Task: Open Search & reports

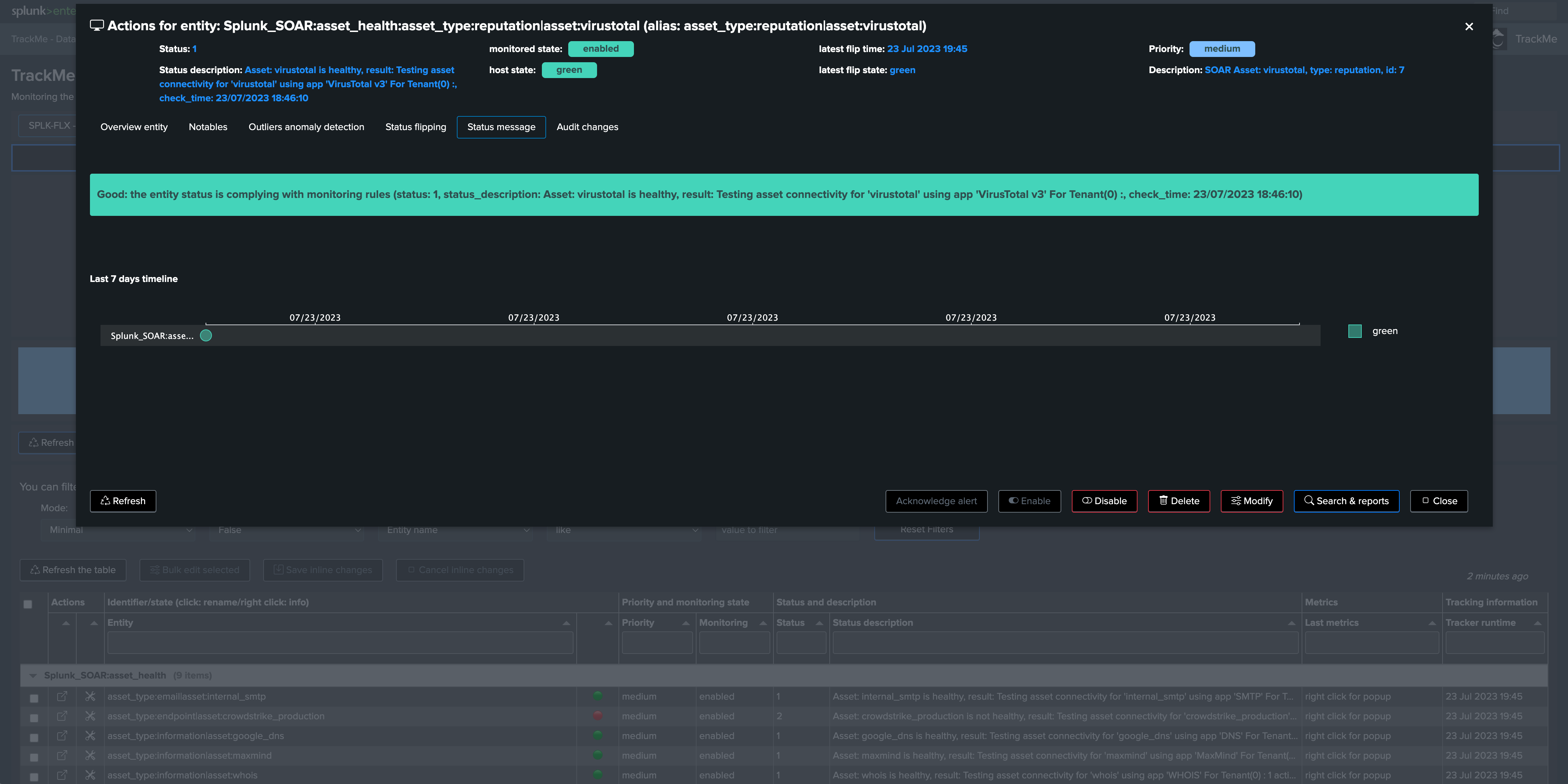Action: (x=1347, y=501)
